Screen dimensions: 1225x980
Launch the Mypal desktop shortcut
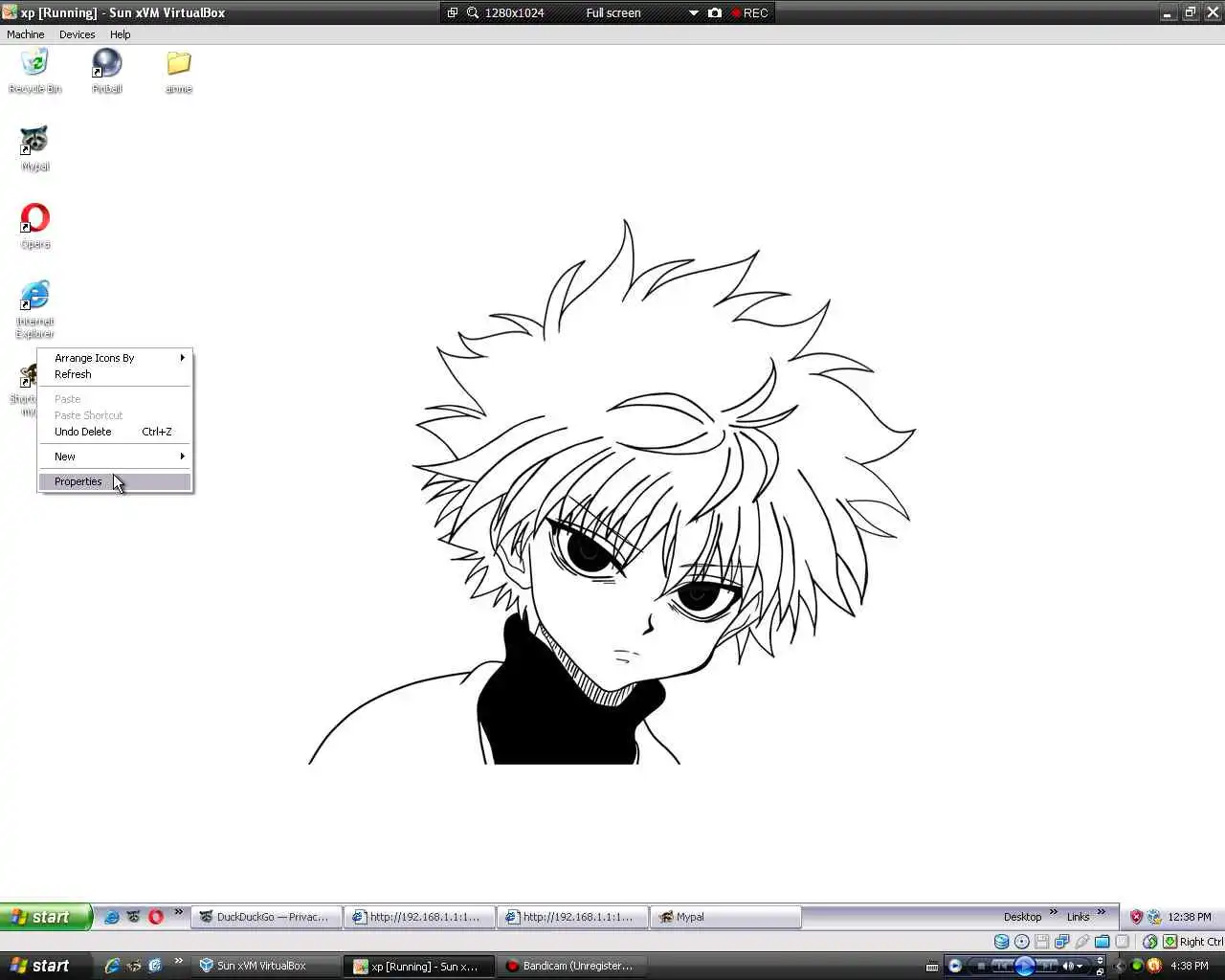[34, 148]
